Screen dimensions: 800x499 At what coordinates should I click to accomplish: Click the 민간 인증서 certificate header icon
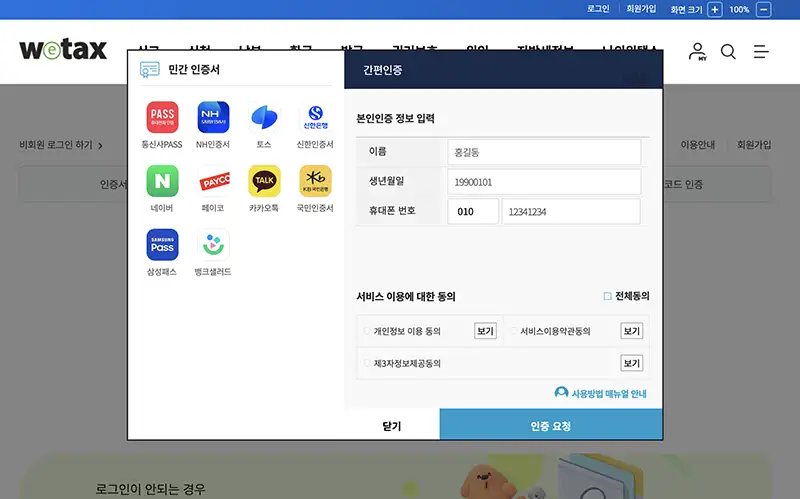point(150,69)
